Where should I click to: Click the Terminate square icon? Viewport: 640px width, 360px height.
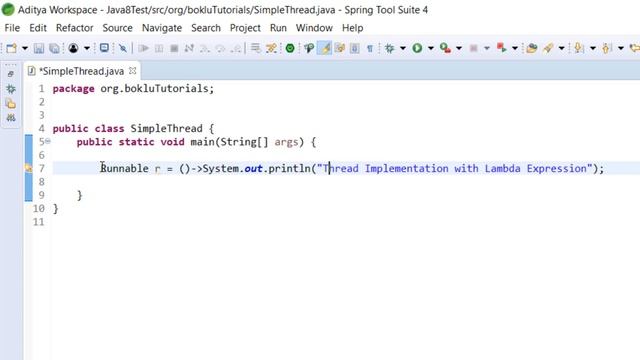pos(174,49)
